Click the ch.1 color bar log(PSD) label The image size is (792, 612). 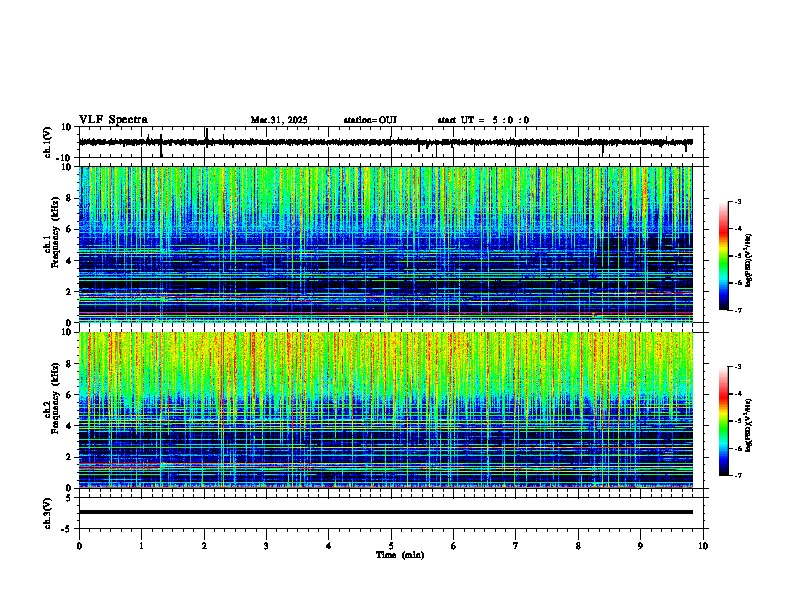point(748,261)
